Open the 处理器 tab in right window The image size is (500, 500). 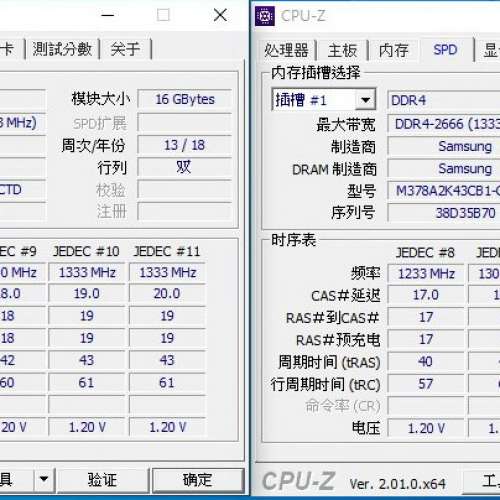286,51
